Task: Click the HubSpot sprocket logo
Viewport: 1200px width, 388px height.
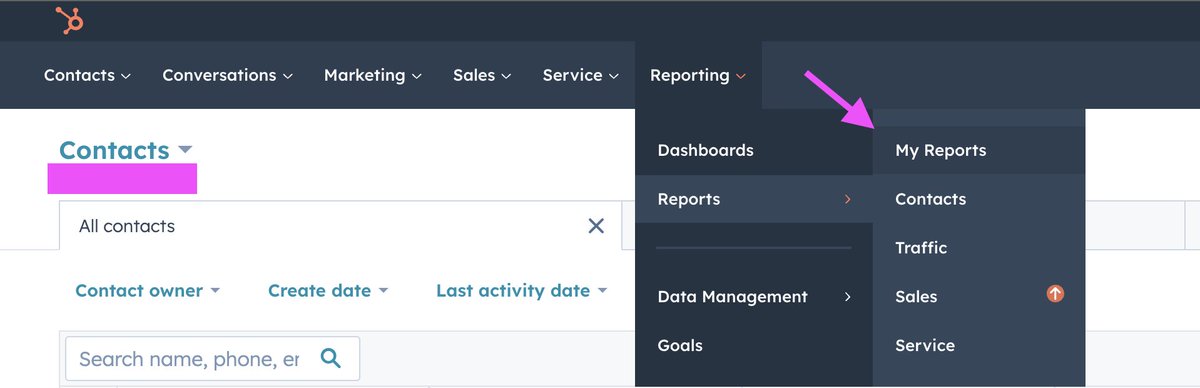Action: [69, 20]
